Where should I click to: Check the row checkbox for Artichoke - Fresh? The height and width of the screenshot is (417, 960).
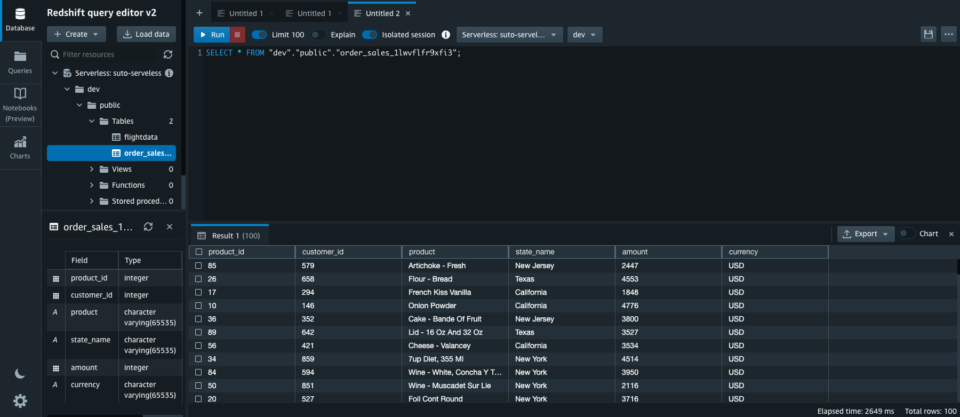point(199,266)
